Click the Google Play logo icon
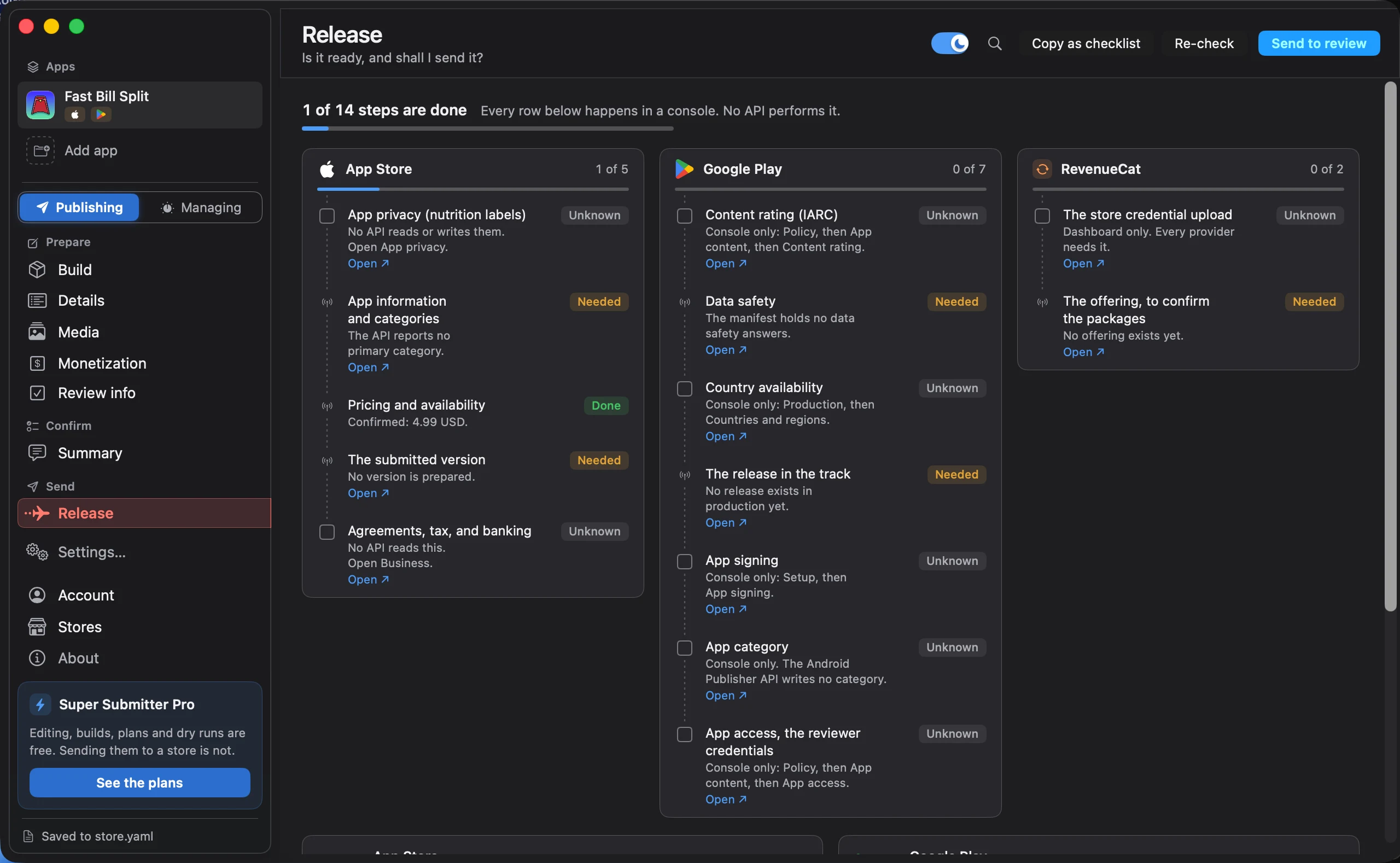This screenshot has height=863, width=1400. coord(684,169)
